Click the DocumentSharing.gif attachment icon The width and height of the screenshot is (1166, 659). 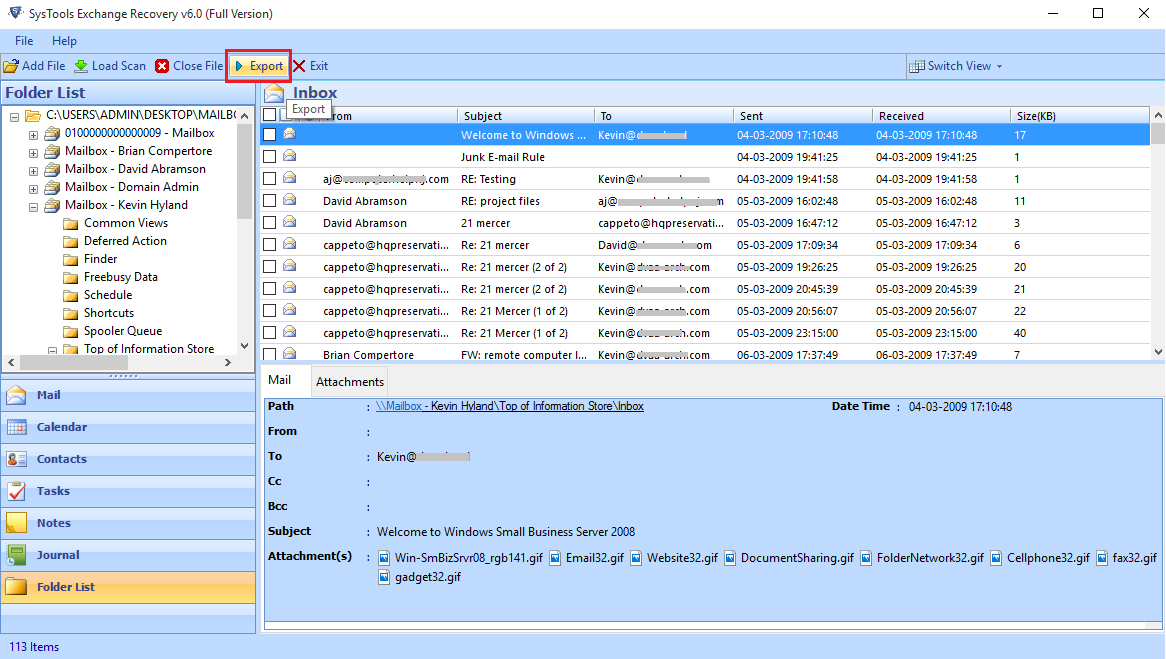pyautogui.click(x=730, y=558)
